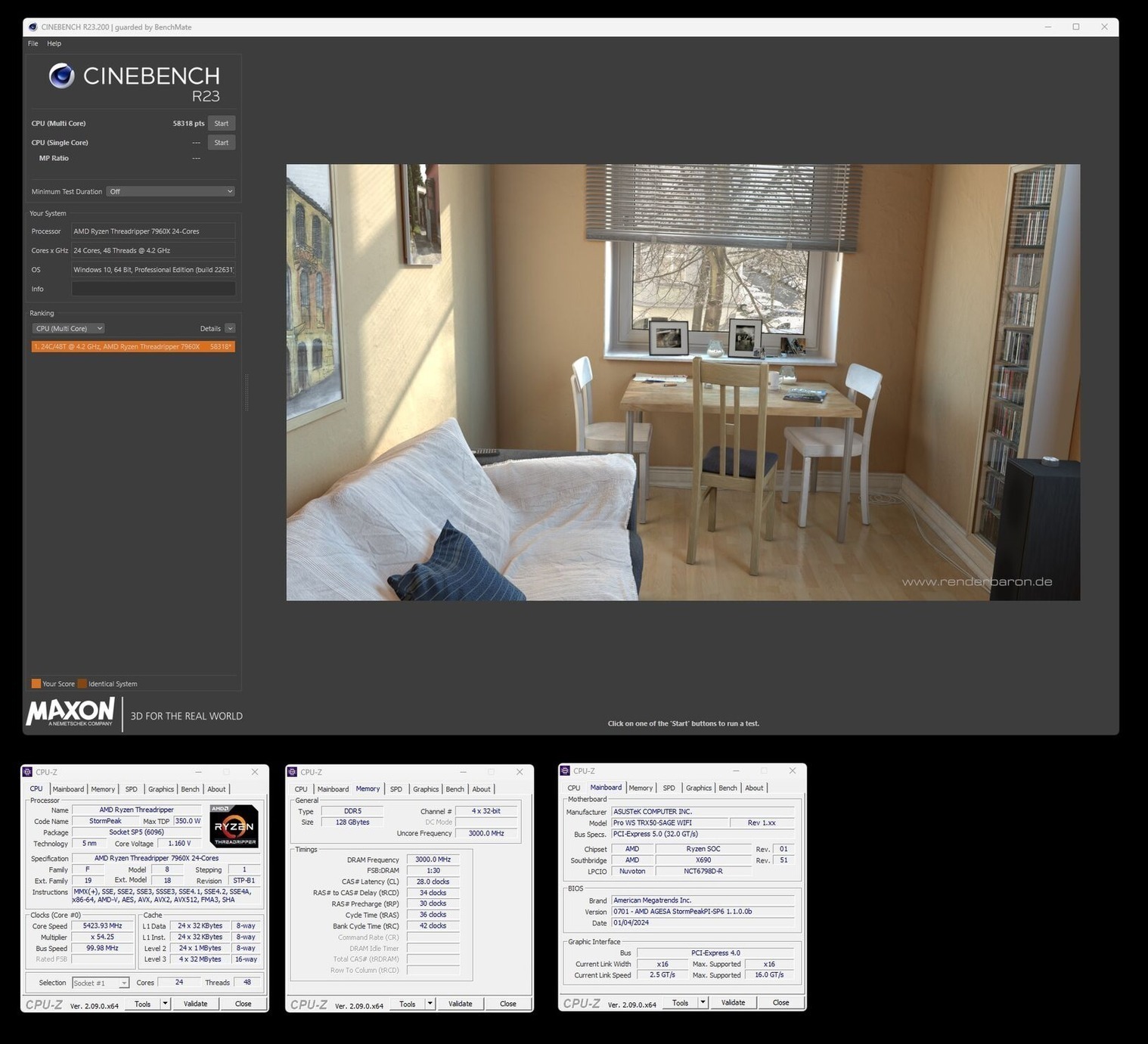Viewport: 1148px width, 1044px height.
Task: Click CPU-Z icon in Mainboard window title bar
Action: coord(565,770)
